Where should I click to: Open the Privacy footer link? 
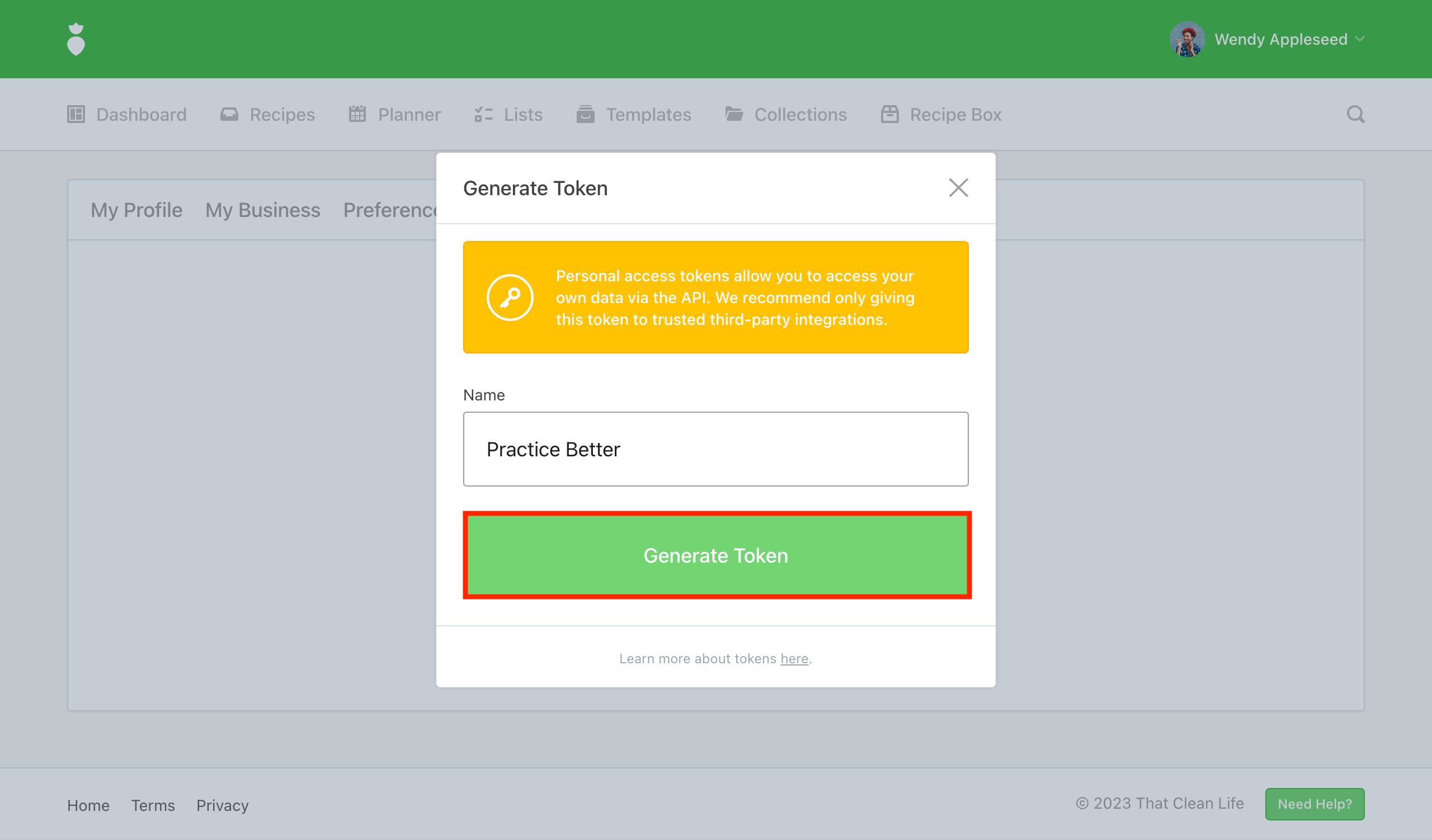click(x=222, y=805)
